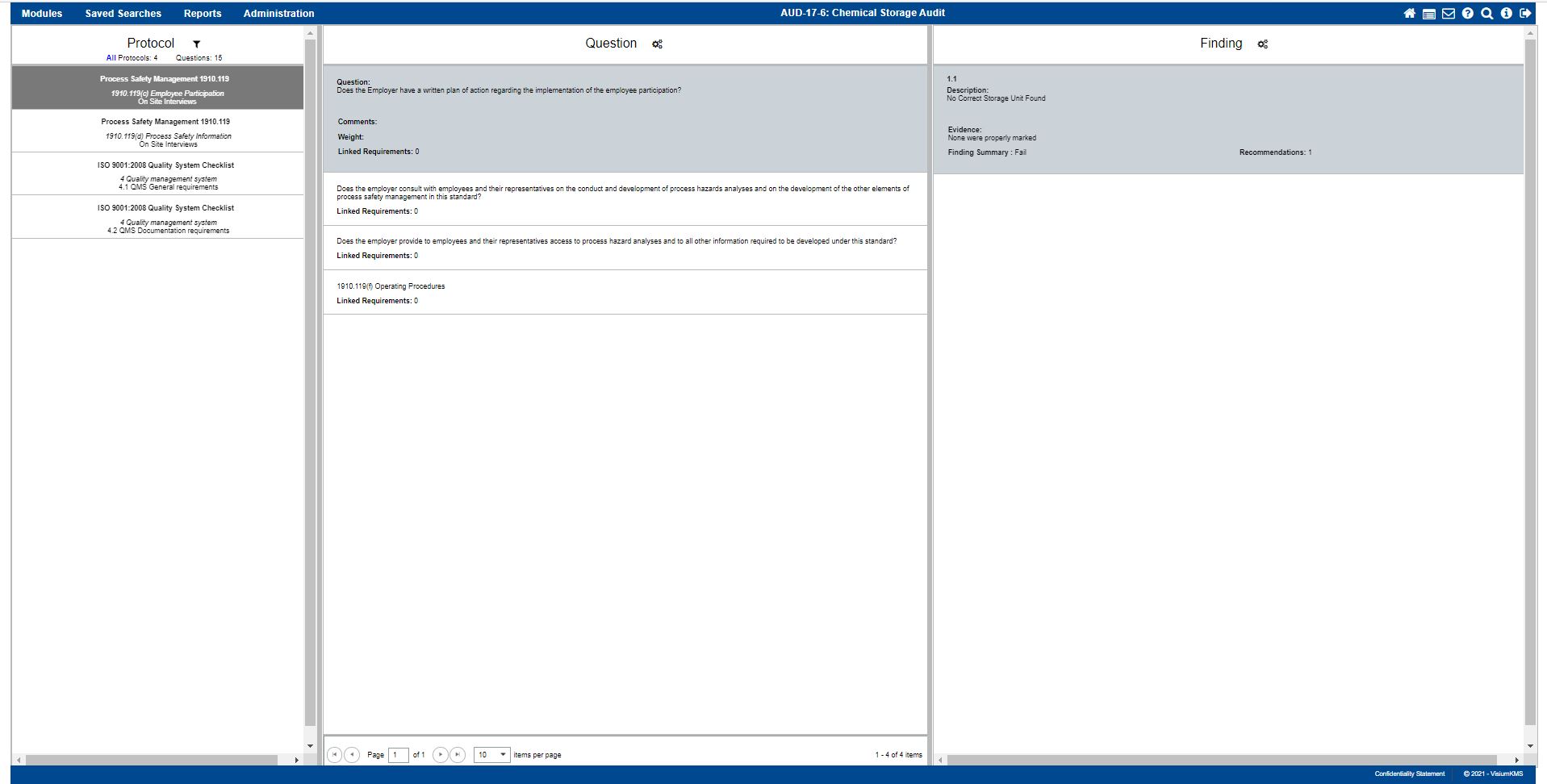This screenshot has height=784, width=1547.
Task: Click the Protocol filter funnel icon
Action: click(196, 44)
